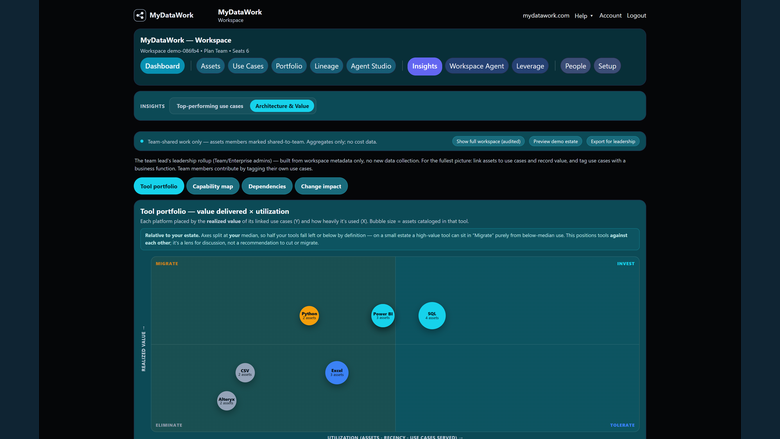Click the REALIZED VALUE axis label
Viewport: 780px width, 439px height.
(x=144, y=349)
